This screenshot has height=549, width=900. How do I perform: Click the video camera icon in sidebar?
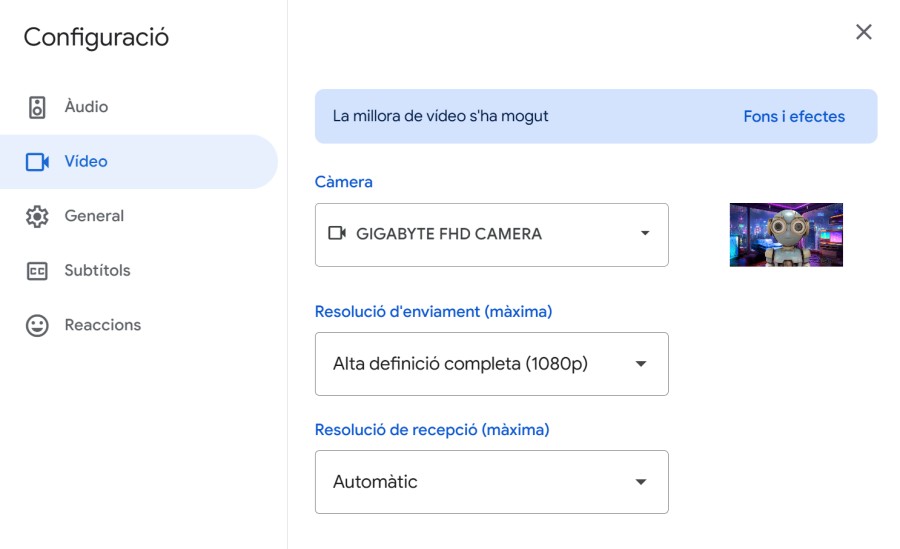point(37,162)
